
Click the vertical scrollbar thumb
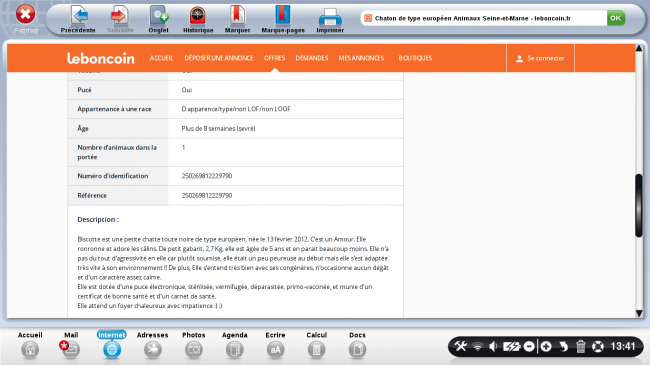(639, 206)
